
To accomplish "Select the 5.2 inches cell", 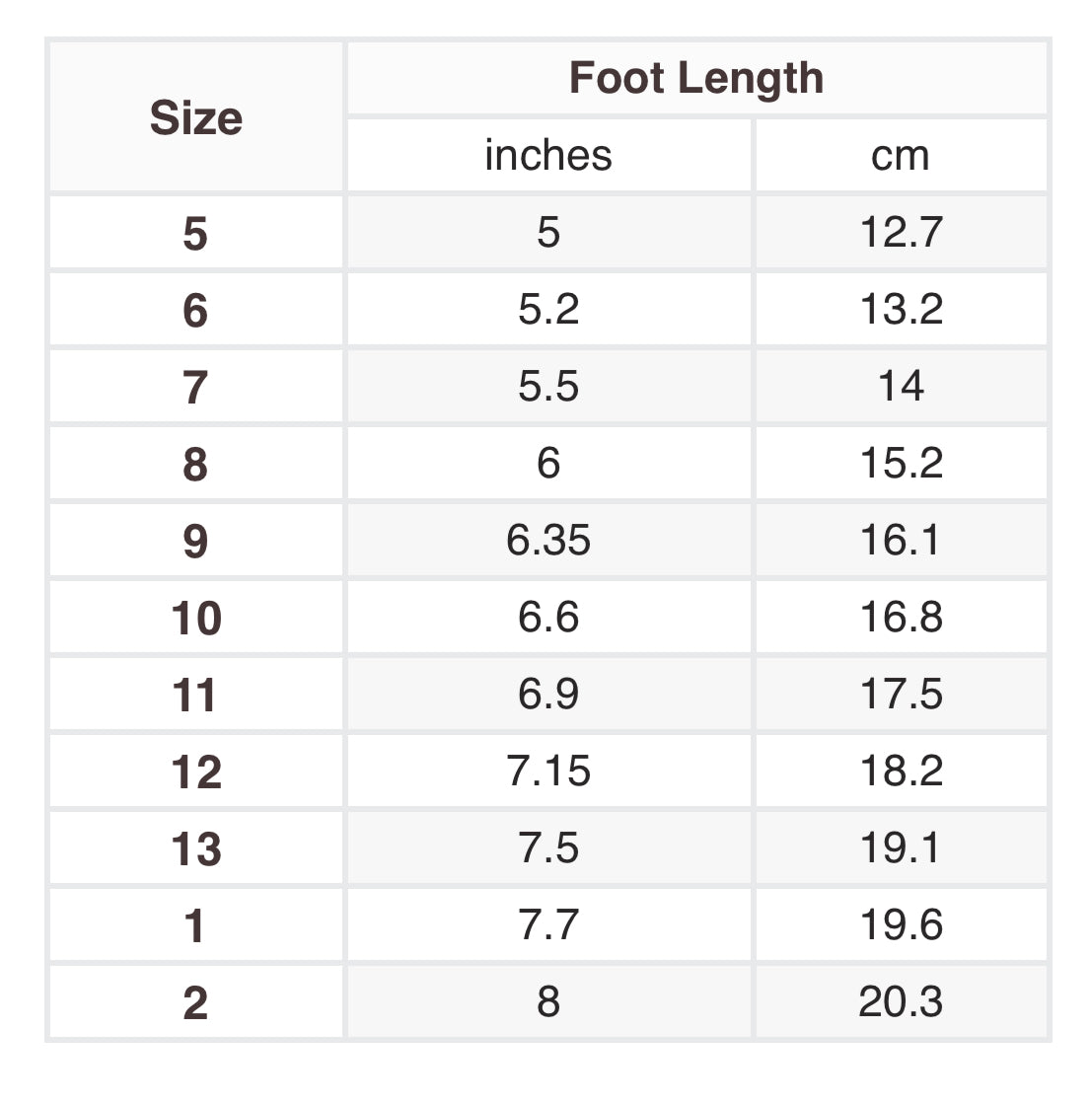I will click(548, 310).
